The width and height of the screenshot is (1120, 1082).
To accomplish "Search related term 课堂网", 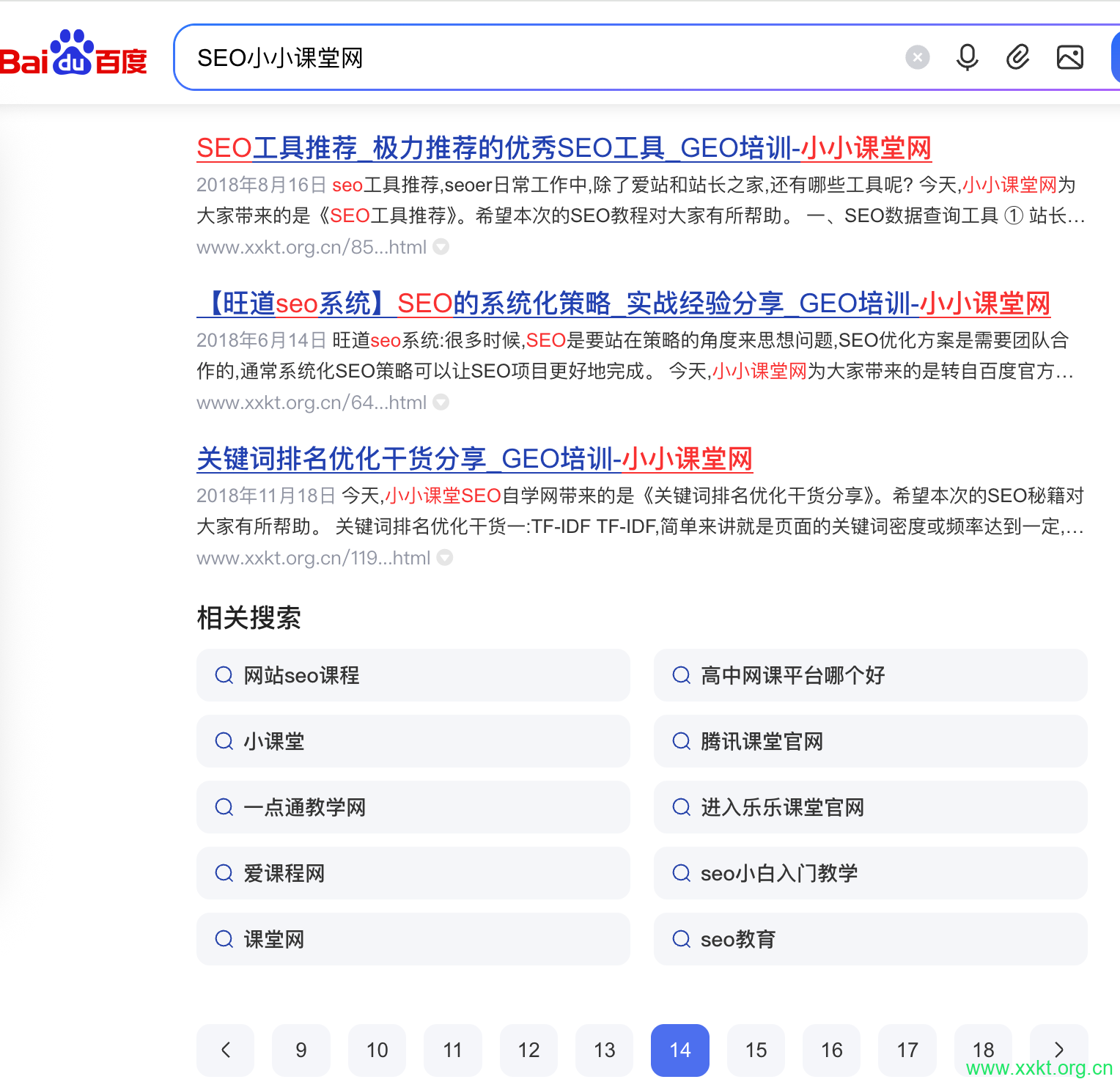I will coord(413,939).
